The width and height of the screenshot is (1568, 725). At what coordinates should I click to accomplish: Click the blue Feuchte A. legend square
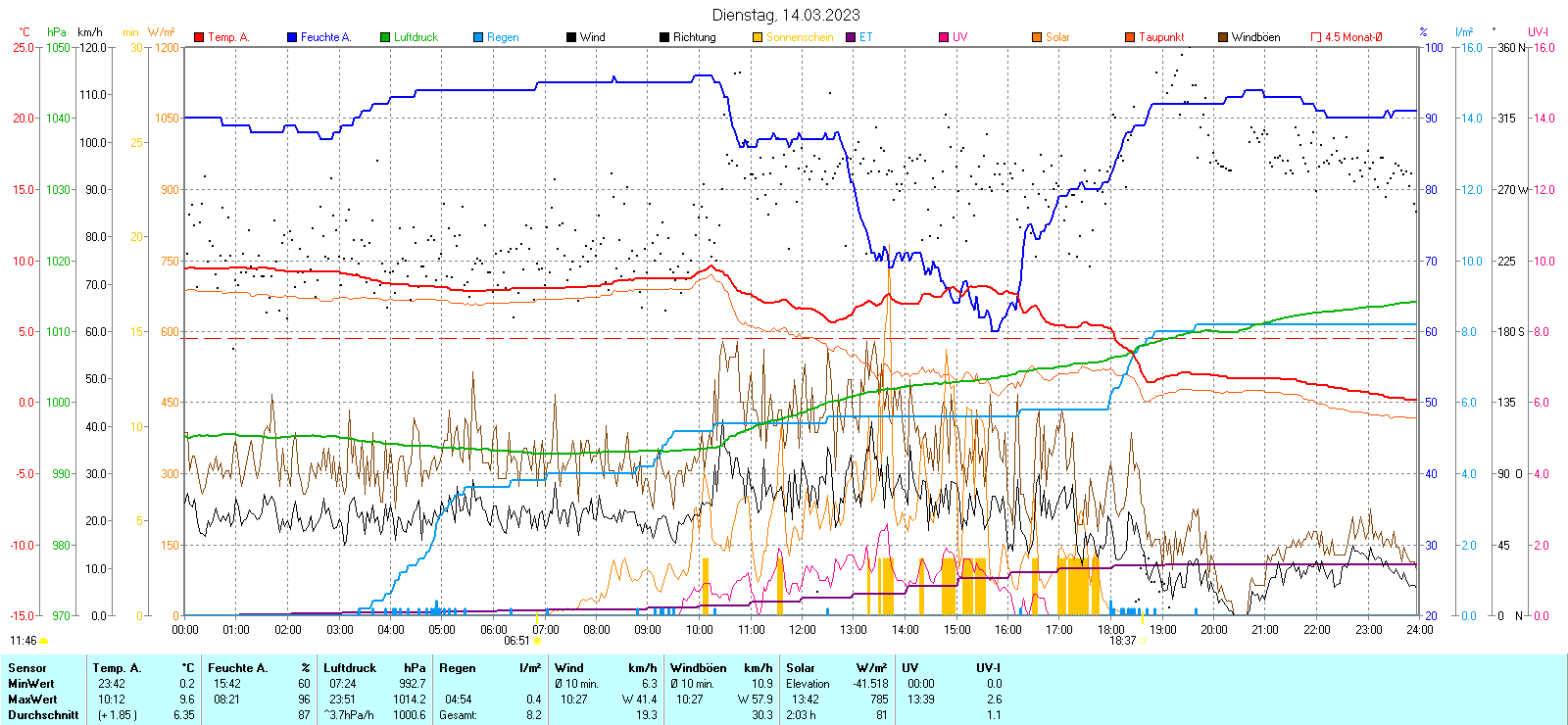[x=292, y=37]
